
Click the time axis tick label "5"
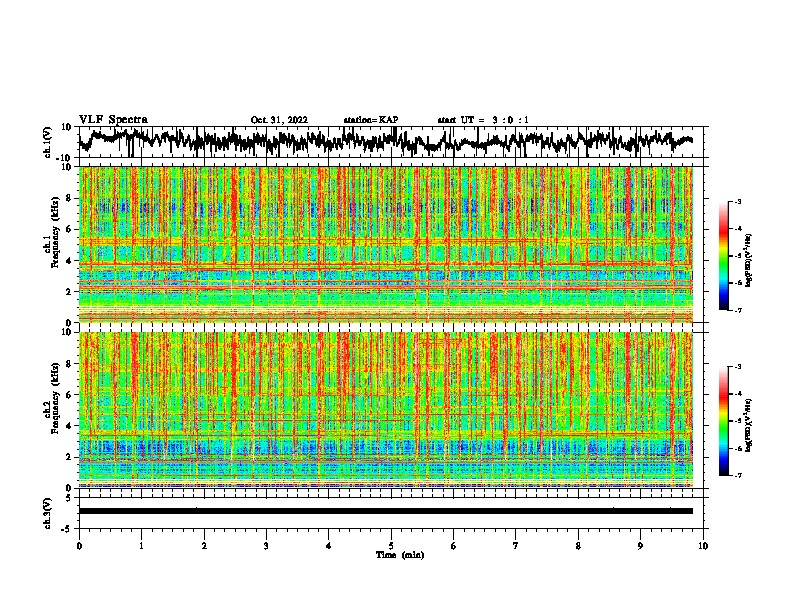[391, 546]
